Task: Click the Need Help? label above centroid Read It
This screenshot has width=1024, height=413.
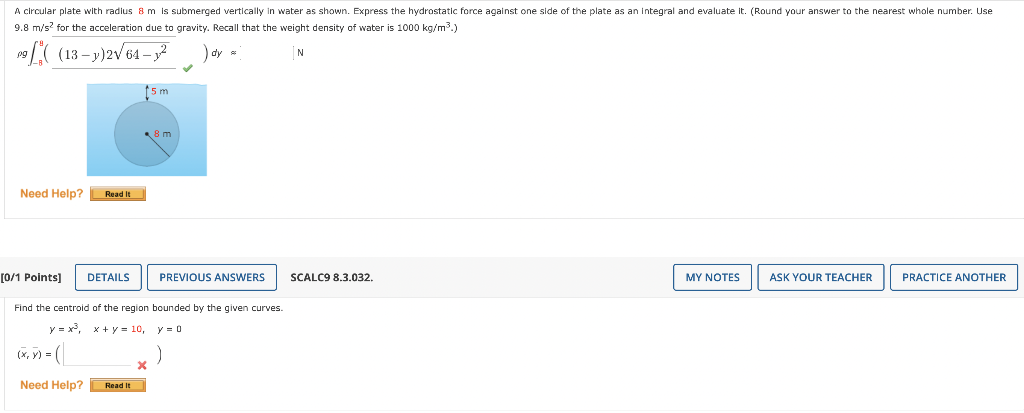Action: tap(52, 386)
